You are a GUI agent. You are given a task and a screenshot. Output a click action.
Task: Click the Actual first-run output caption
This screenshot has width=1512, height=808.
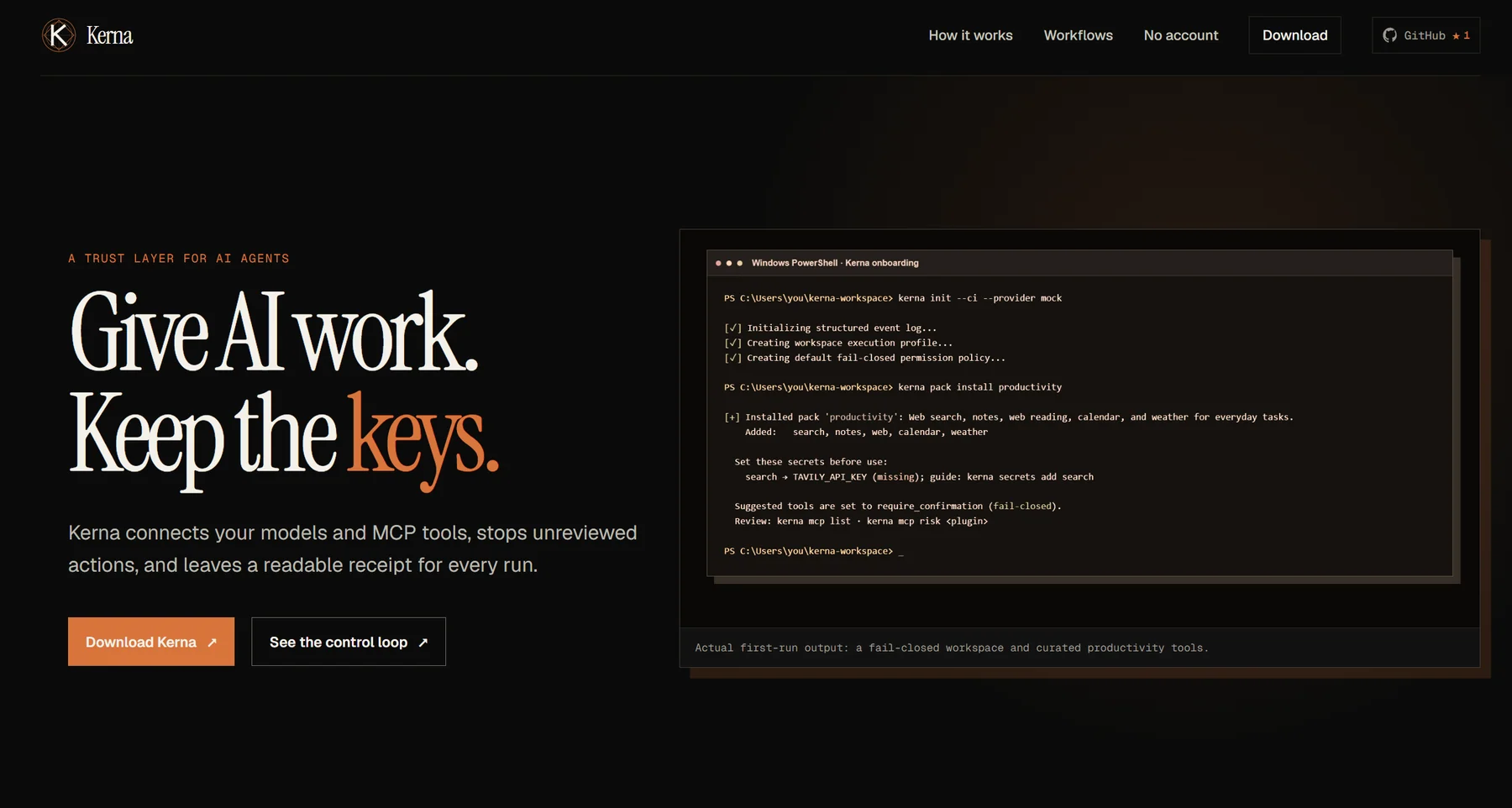click(952, 648)
